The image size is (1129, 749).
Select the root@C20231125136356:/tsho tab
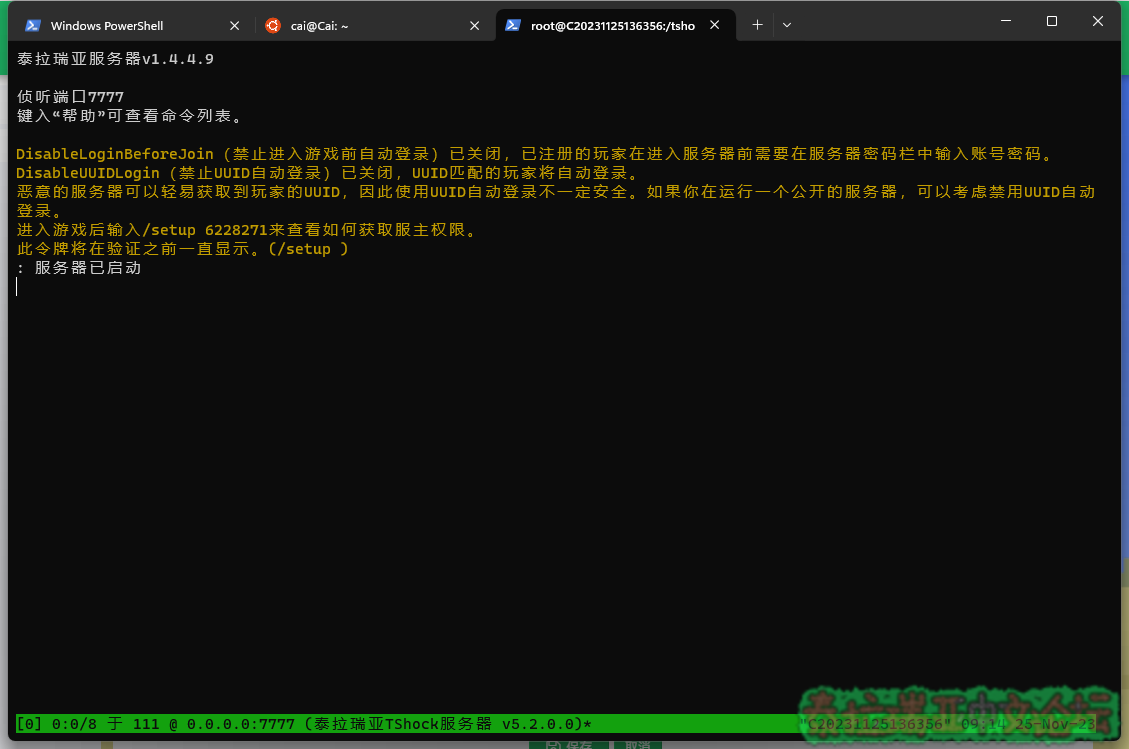click(x=616, y=25)
